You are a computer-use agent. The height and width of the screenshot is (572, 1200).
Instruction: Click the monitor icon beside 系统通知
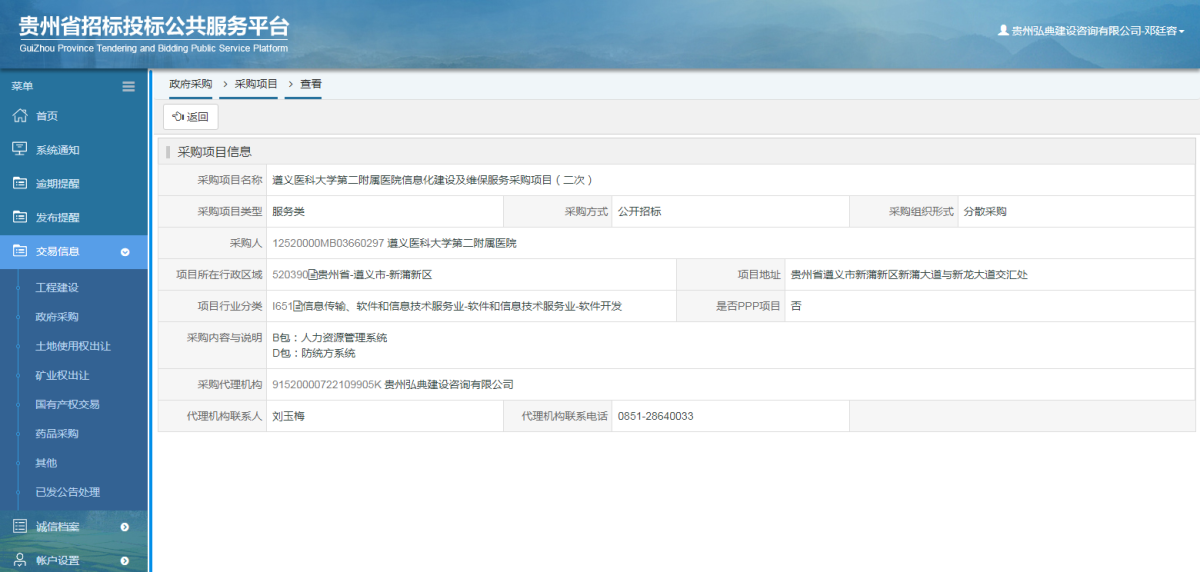(19, 149)
